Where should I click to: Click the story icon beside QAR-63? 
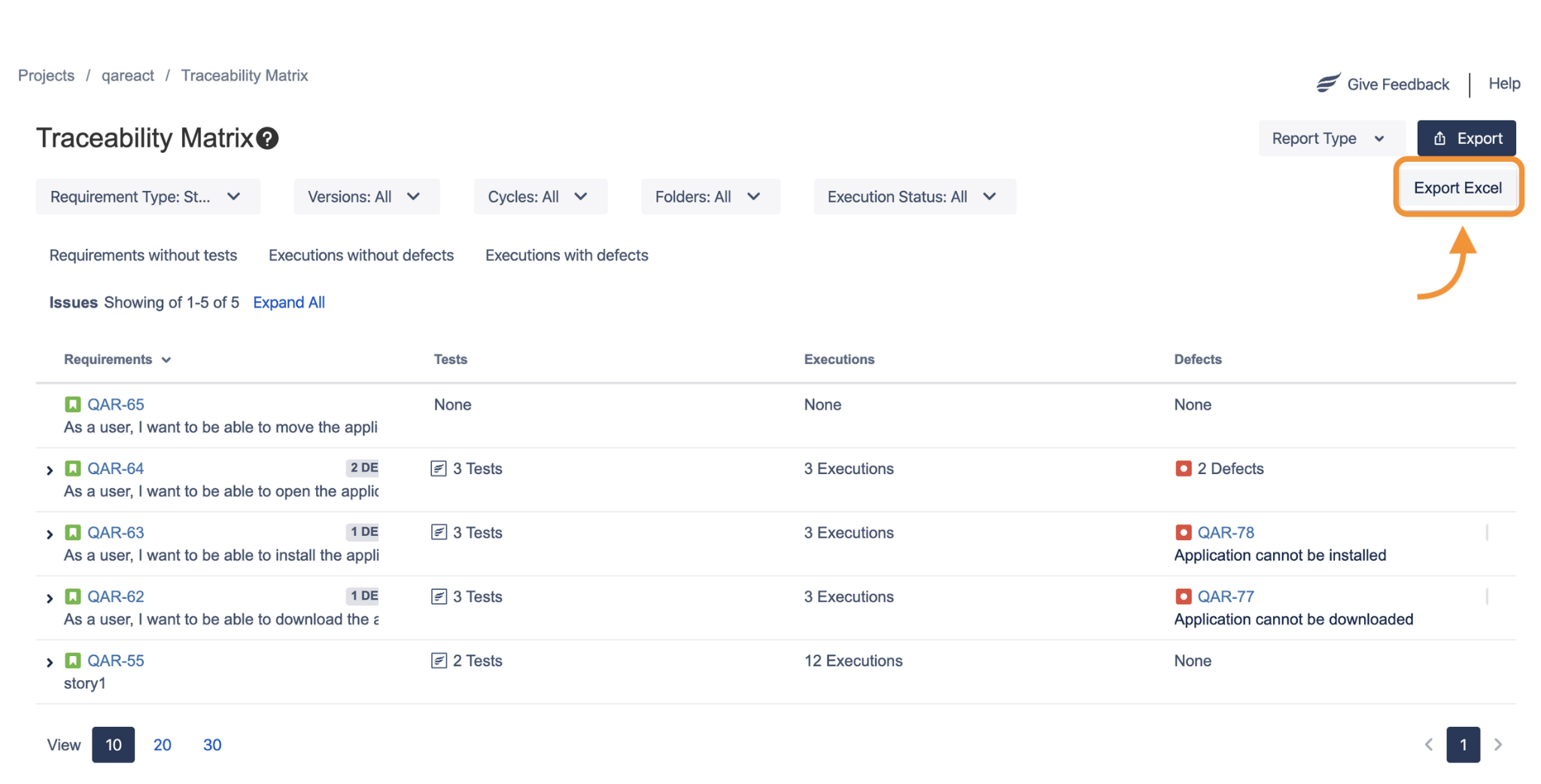[73, 533]
